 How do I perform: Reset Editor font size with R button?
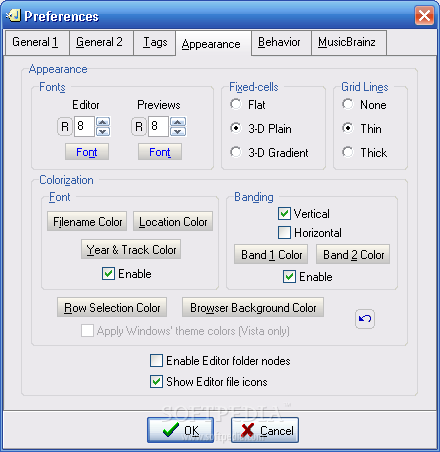[x=65, y=127]
